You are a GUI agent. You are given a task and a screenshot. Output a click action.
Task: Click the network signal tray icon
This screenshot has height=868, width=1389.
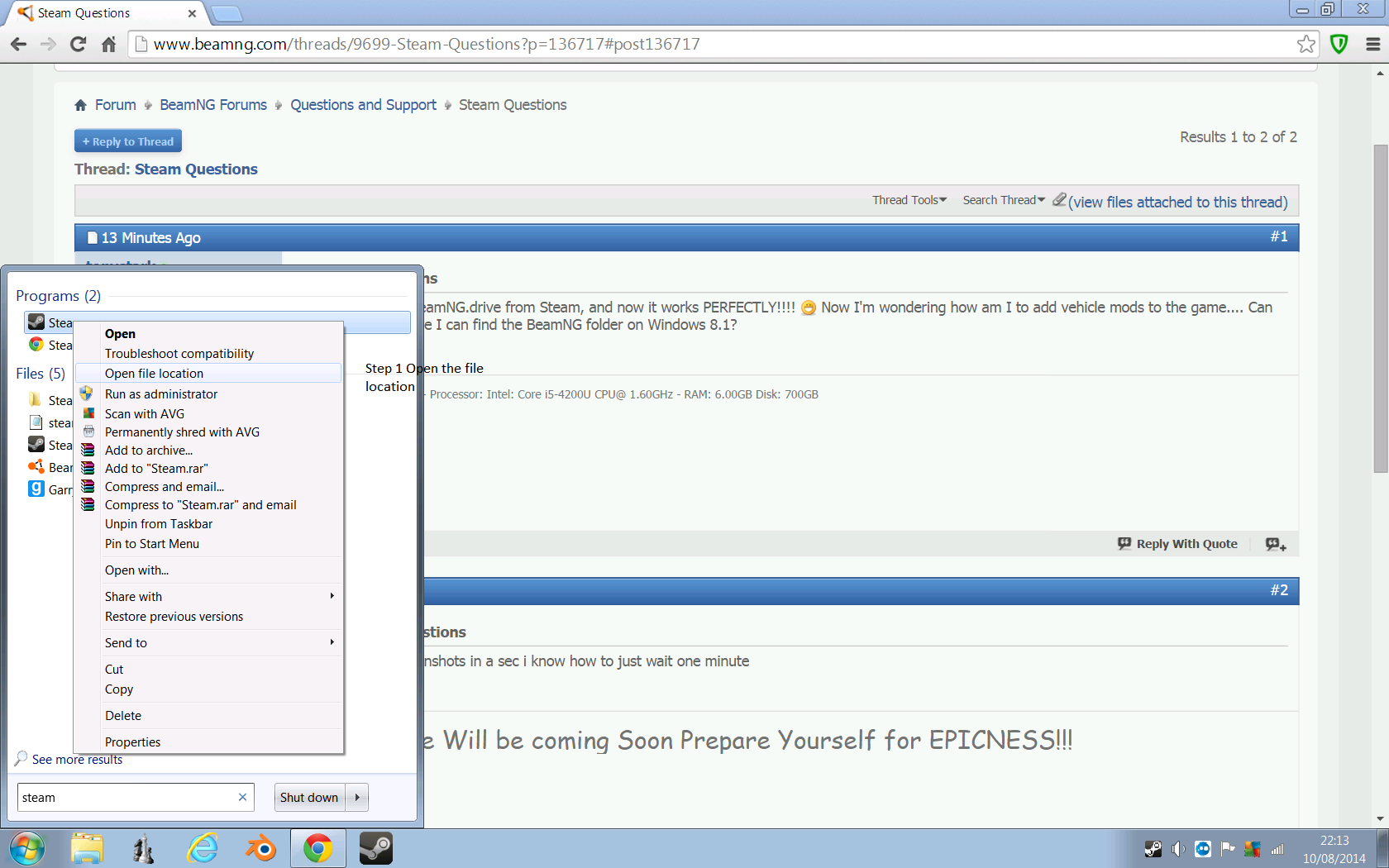[1277, 849]
